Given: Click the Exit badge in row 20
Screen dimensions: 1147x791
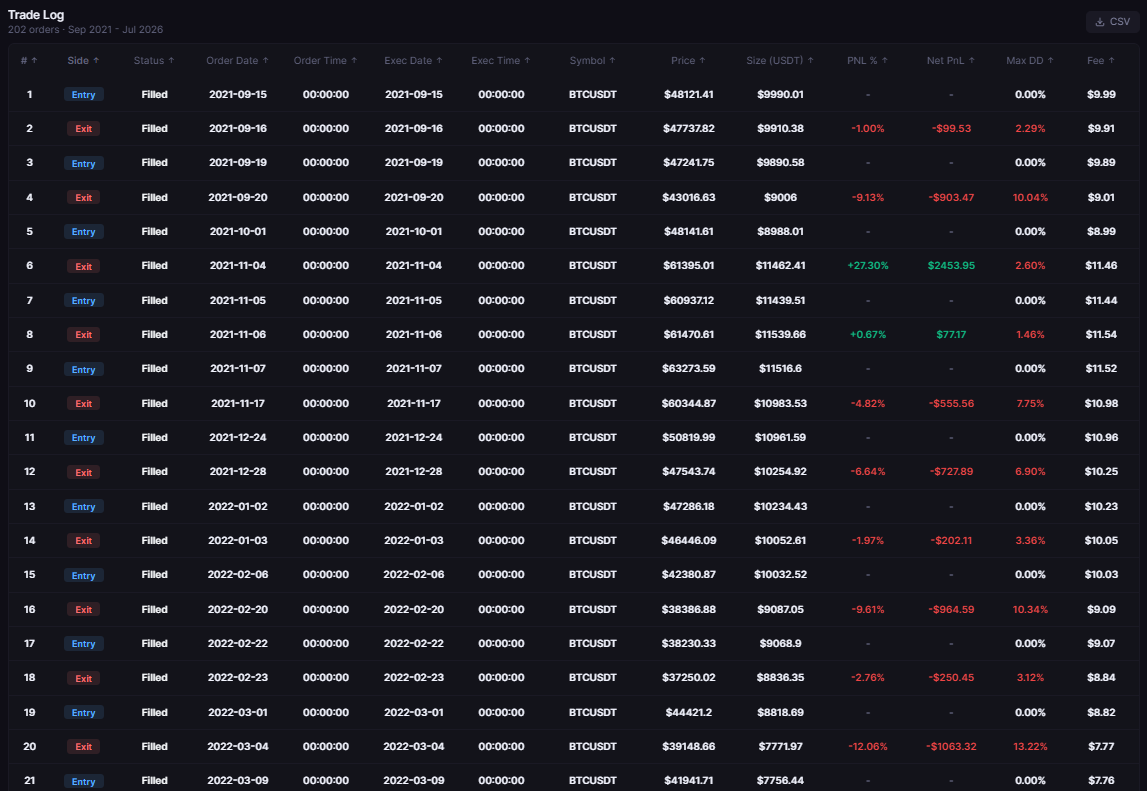Looking at the screenshot, I should click(x=83, y=747).
